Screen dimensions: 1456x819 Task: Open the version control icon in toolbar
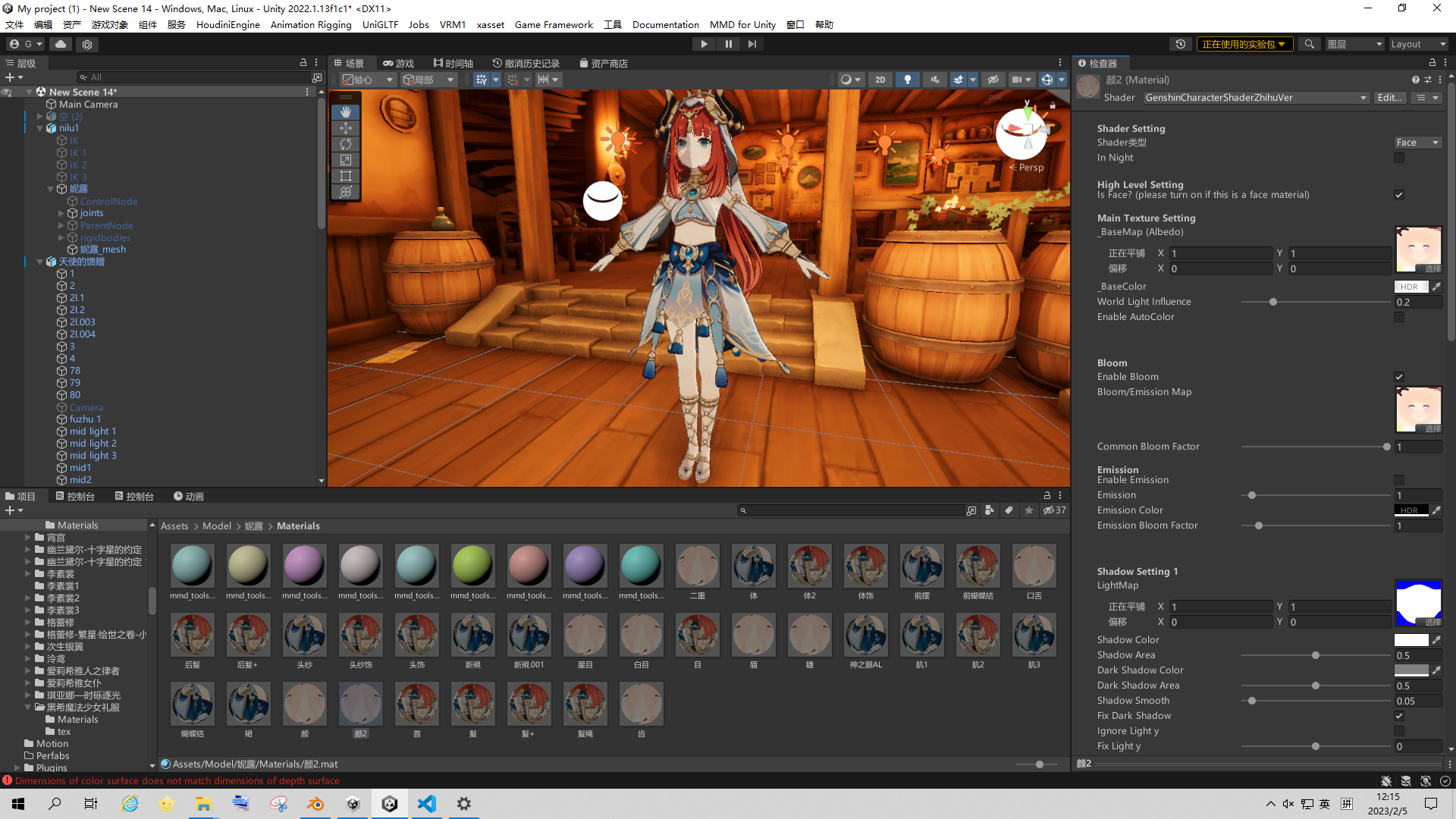[87, 44]
